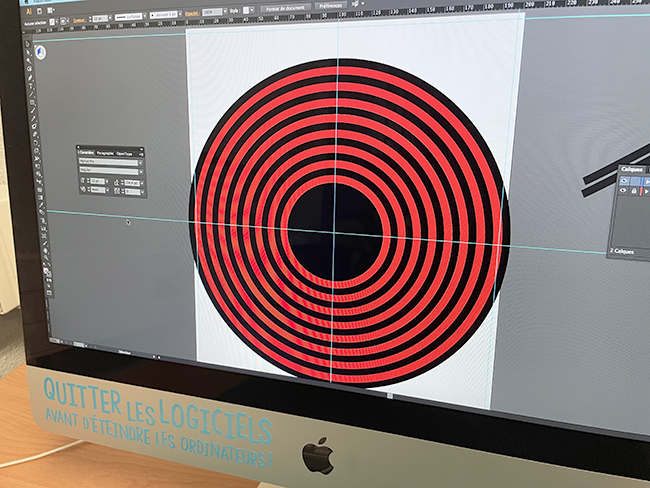This screenshot has width=650, height=488.
Task: Open the opacity percentage dropdown arrow
Action: (x=225, y=11)
